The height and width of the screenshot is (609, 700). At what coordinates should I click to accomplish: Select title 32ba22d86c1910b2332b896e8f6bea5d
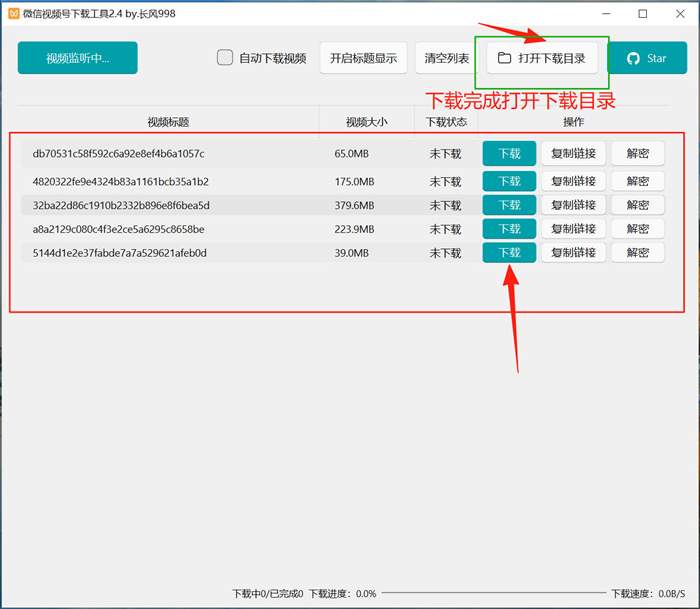[121, 205]
